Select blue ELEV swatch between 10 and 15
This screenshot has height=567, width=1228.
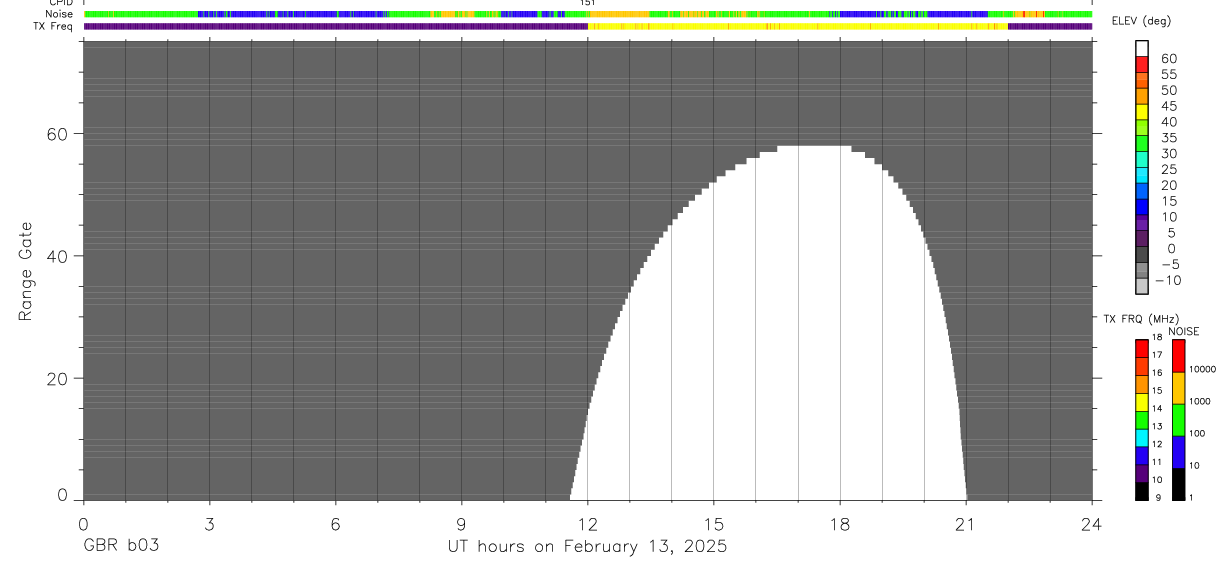(1141, 207)
